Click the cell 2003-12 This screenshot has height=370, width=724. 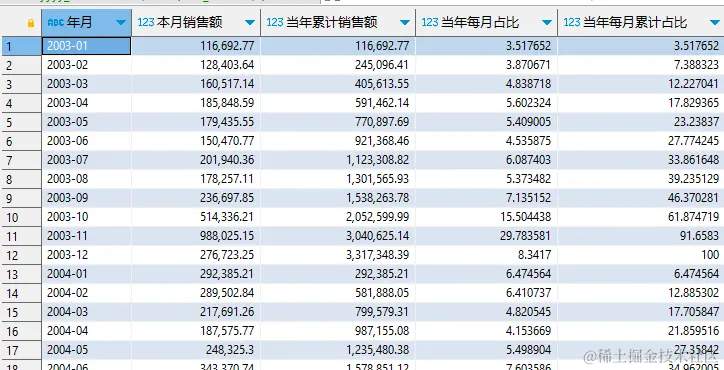[x=86, y=255]
